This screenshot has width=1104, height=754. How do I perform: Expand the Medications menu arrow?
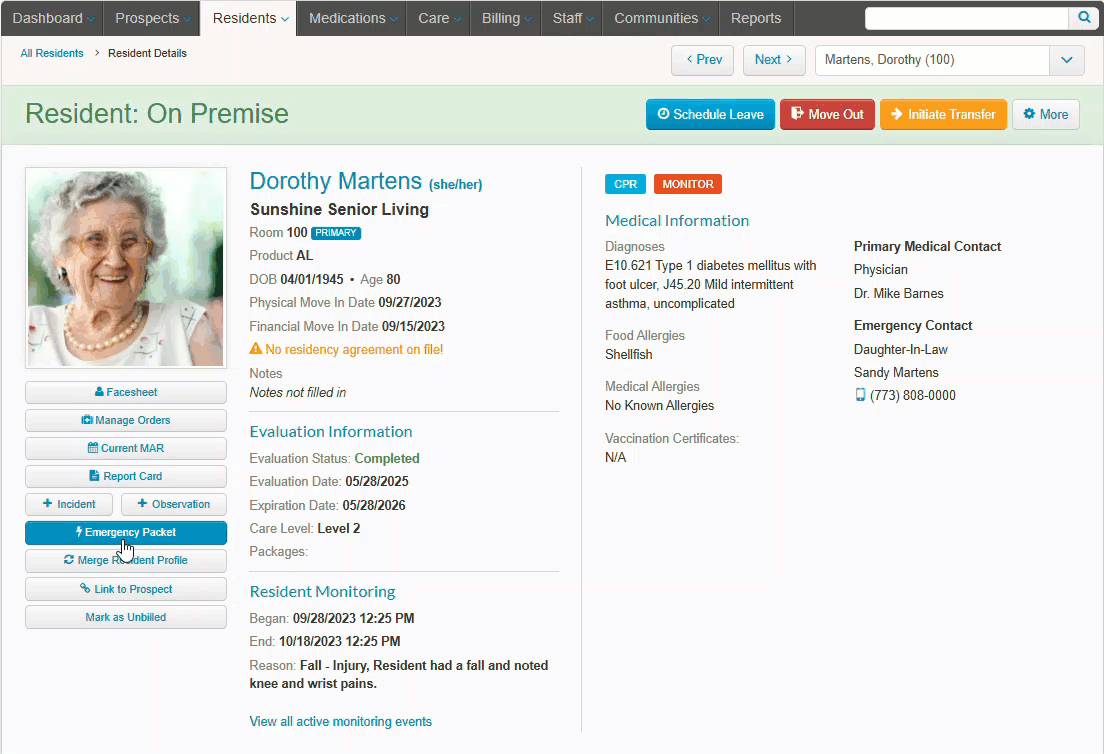pos(394,20)
